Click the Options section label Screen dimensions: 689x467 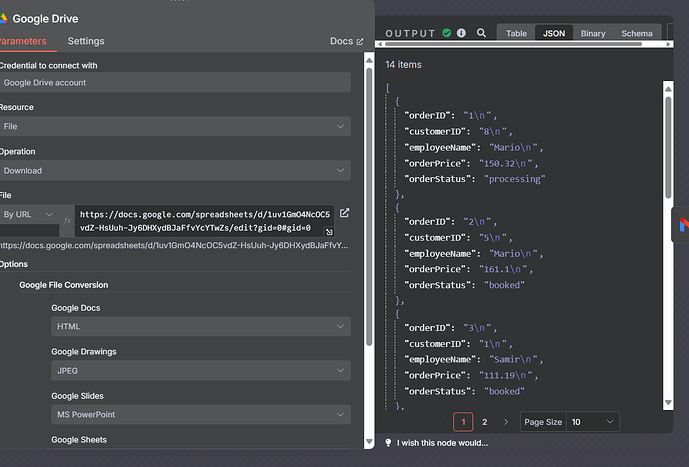coord(14,264)
